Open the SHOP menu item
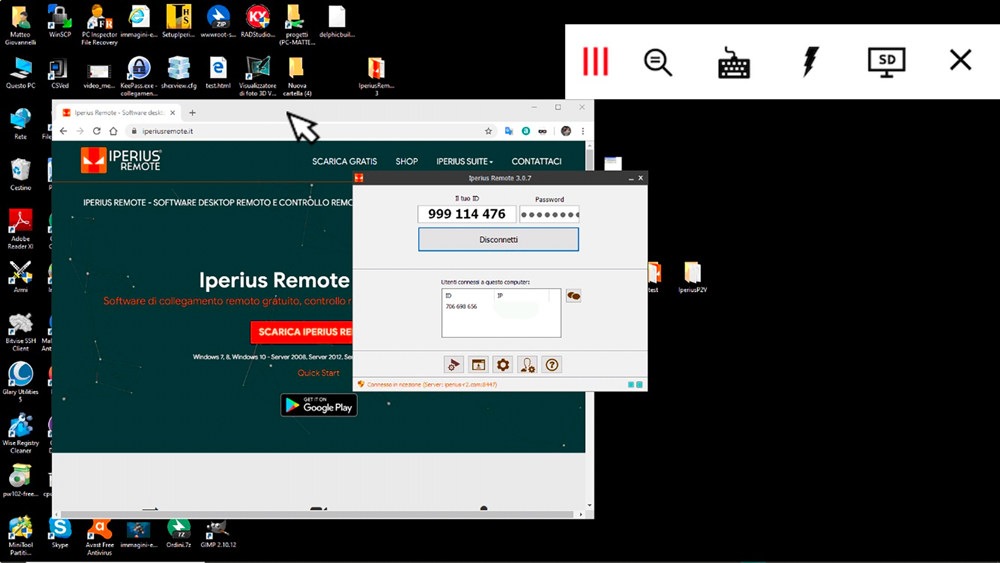 click(406, 161)
